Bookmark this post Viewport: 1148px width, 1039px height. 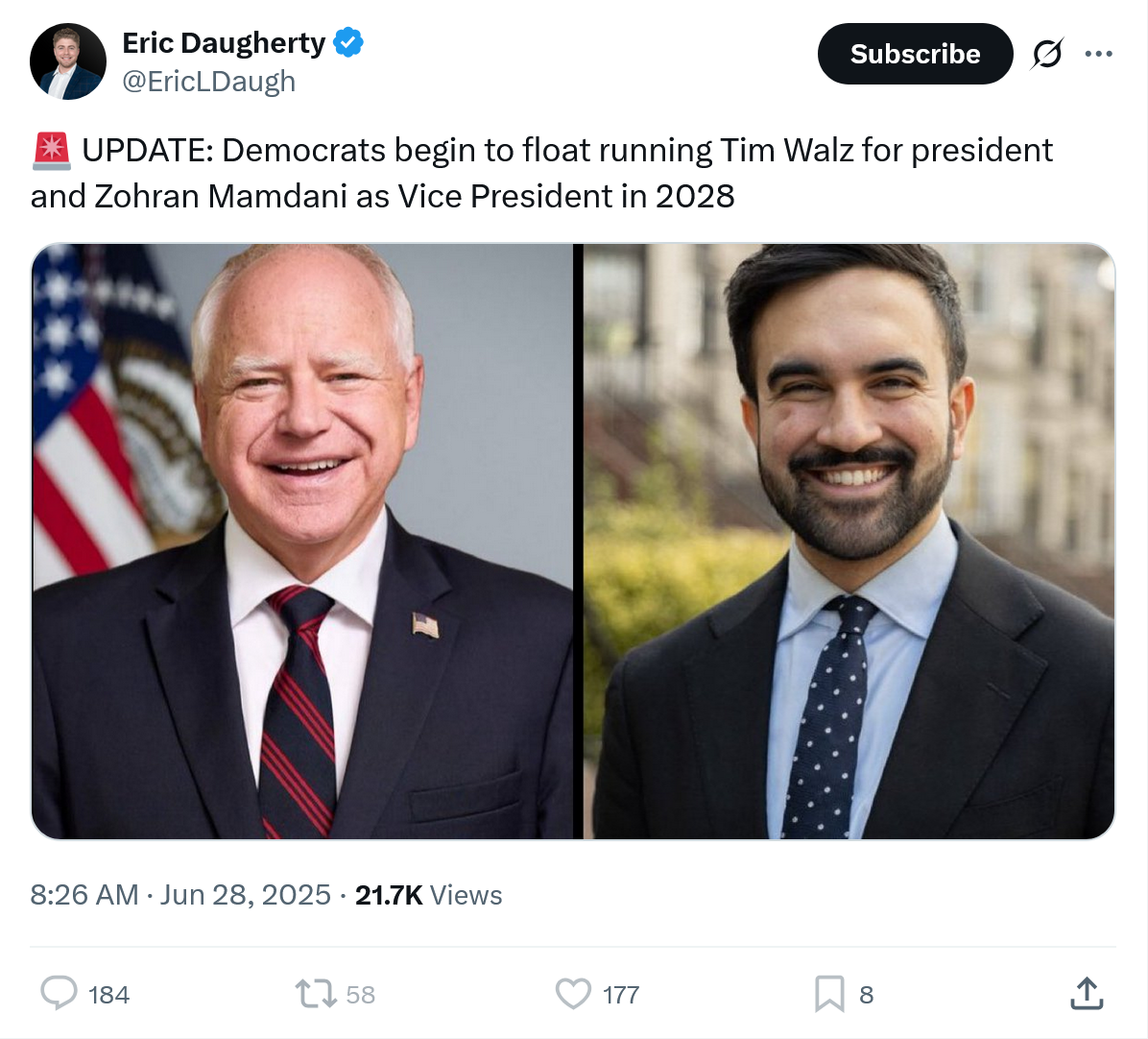coord(829,993)
